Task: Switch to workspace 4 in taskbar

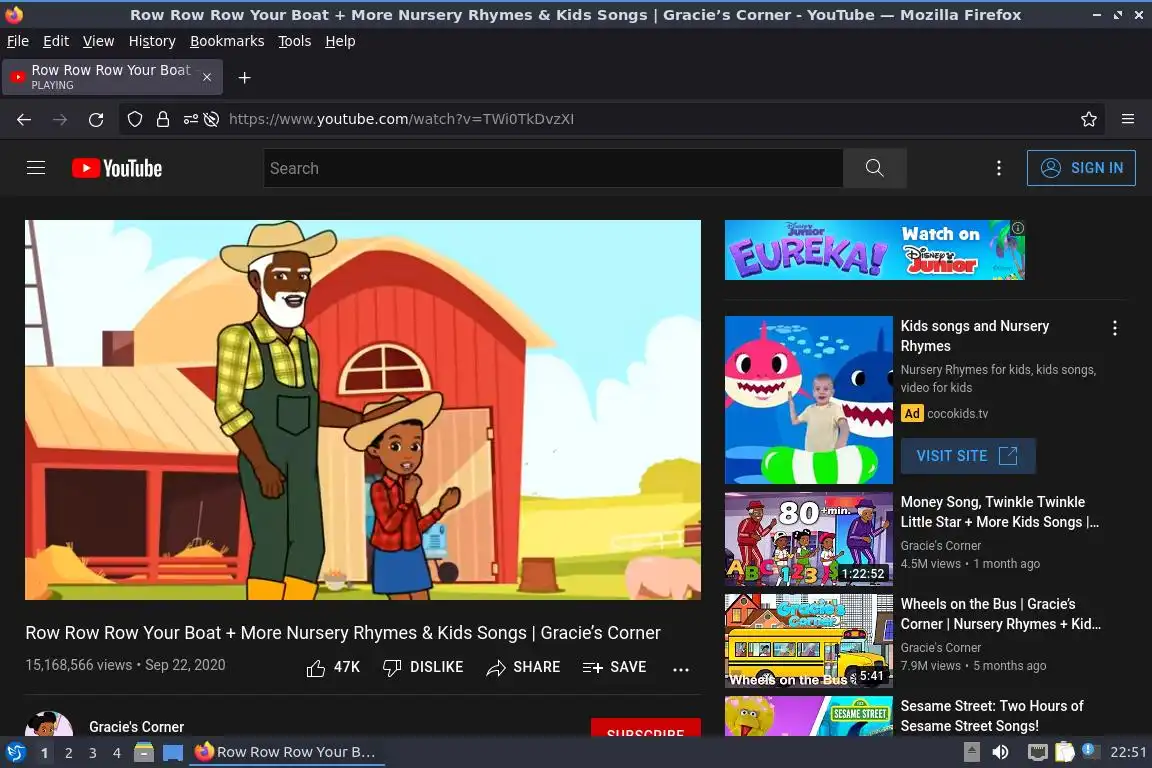Action: (117, 753)
